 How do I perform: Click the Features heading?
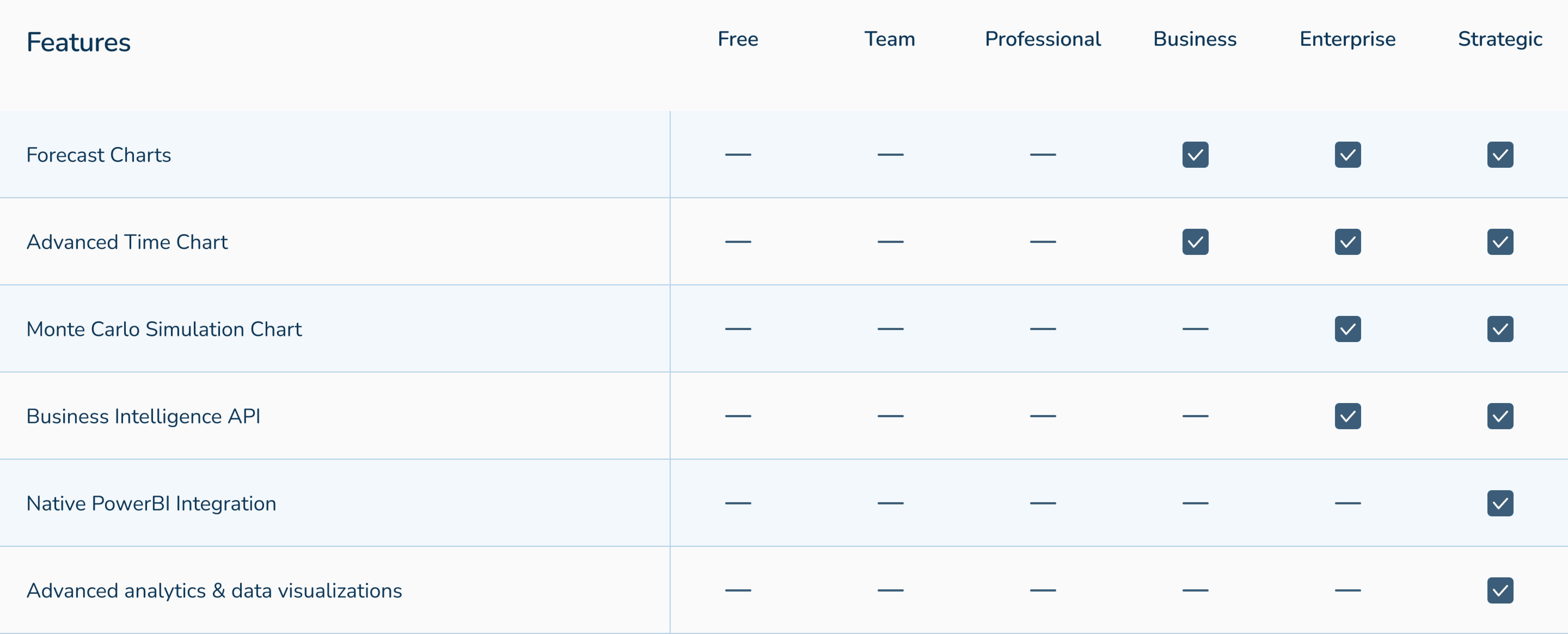(78, 42)
